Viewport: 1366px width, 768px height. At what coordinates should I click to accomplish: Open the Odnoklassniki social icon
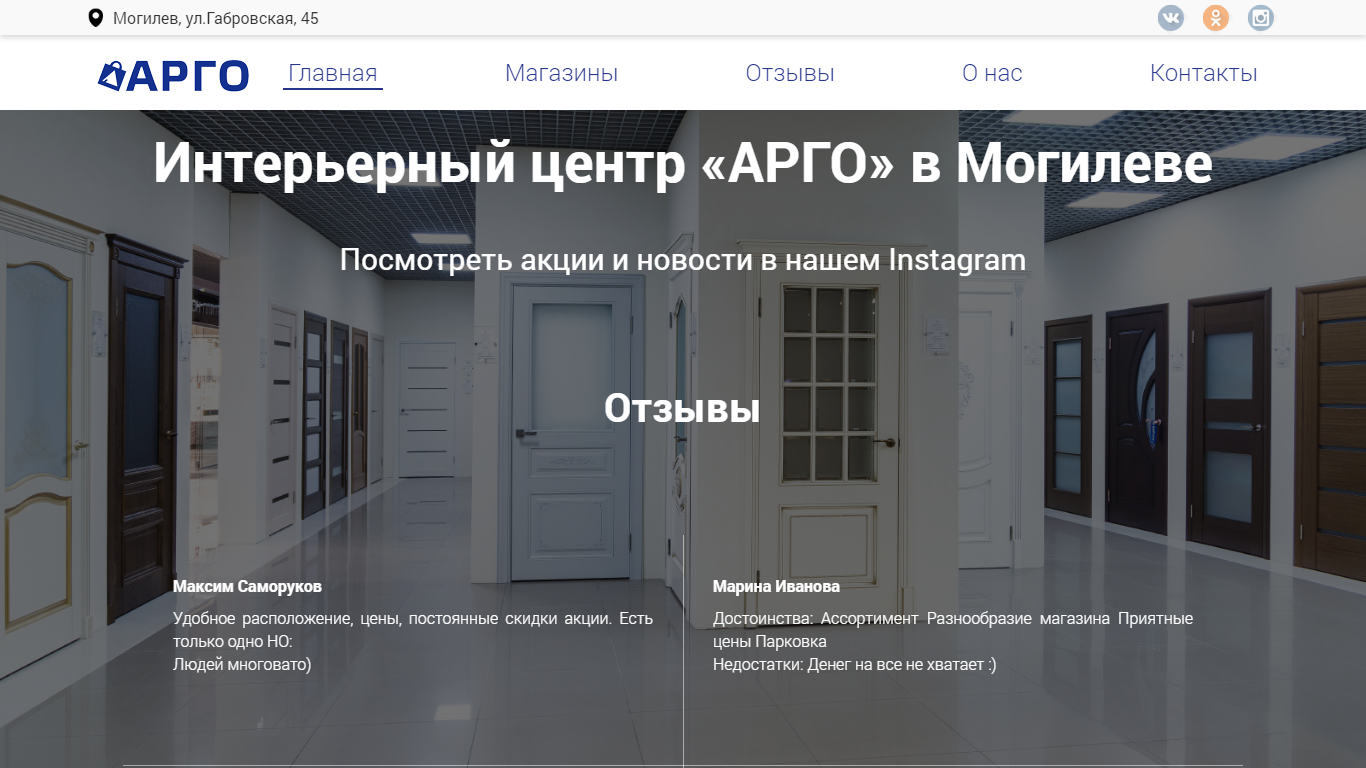click(x=1216, y=18)
